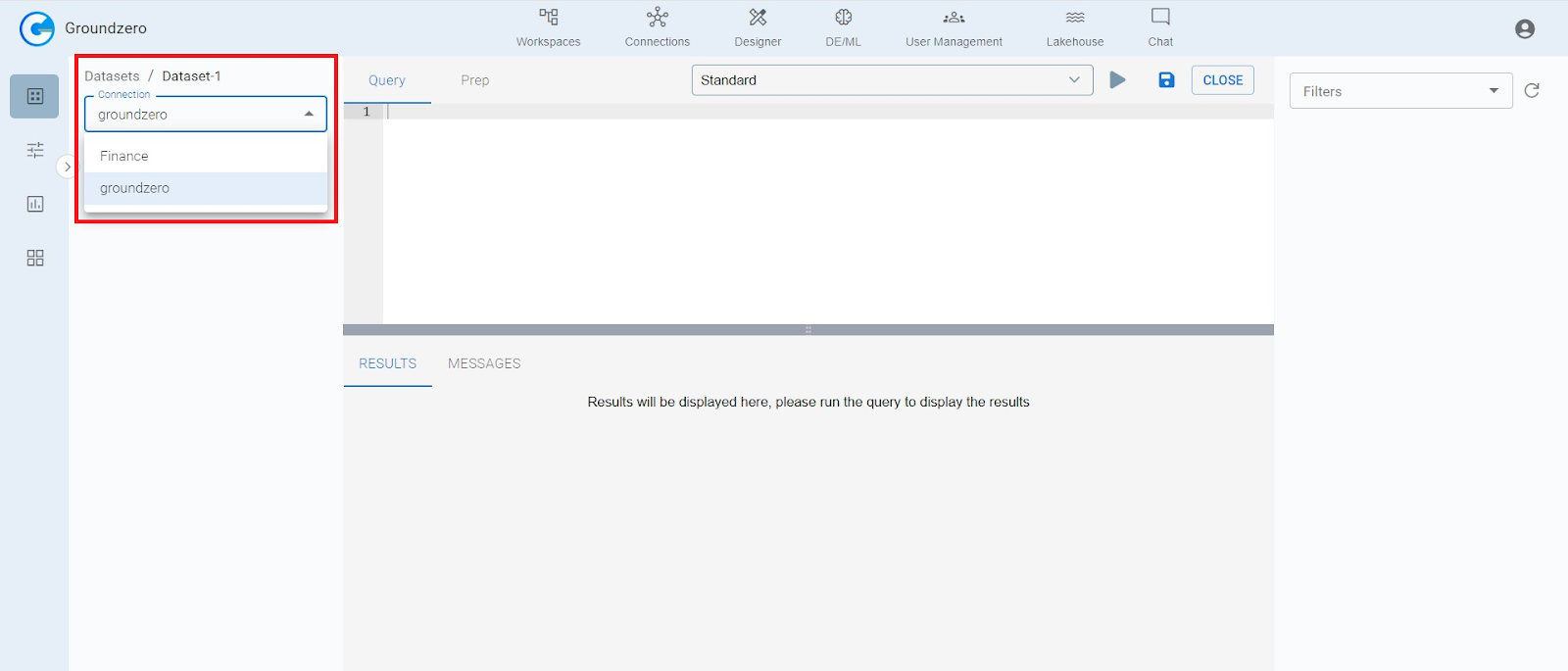This screenshot has height=671, width=1568.
Task: Expand the Standard query type dropdown
Action: [x=892, y=80]
